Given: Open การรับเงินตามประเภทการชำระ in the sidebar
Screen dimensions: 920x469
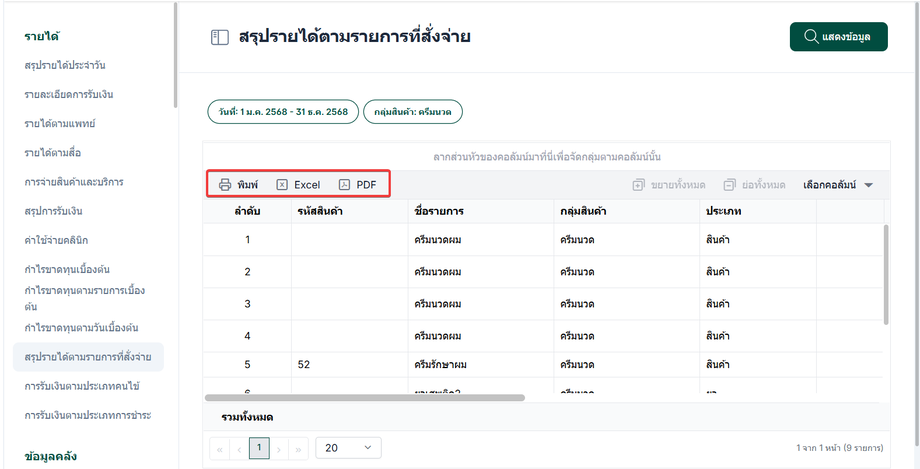Looking at the screenshot, I should click(x=88, y=416).
